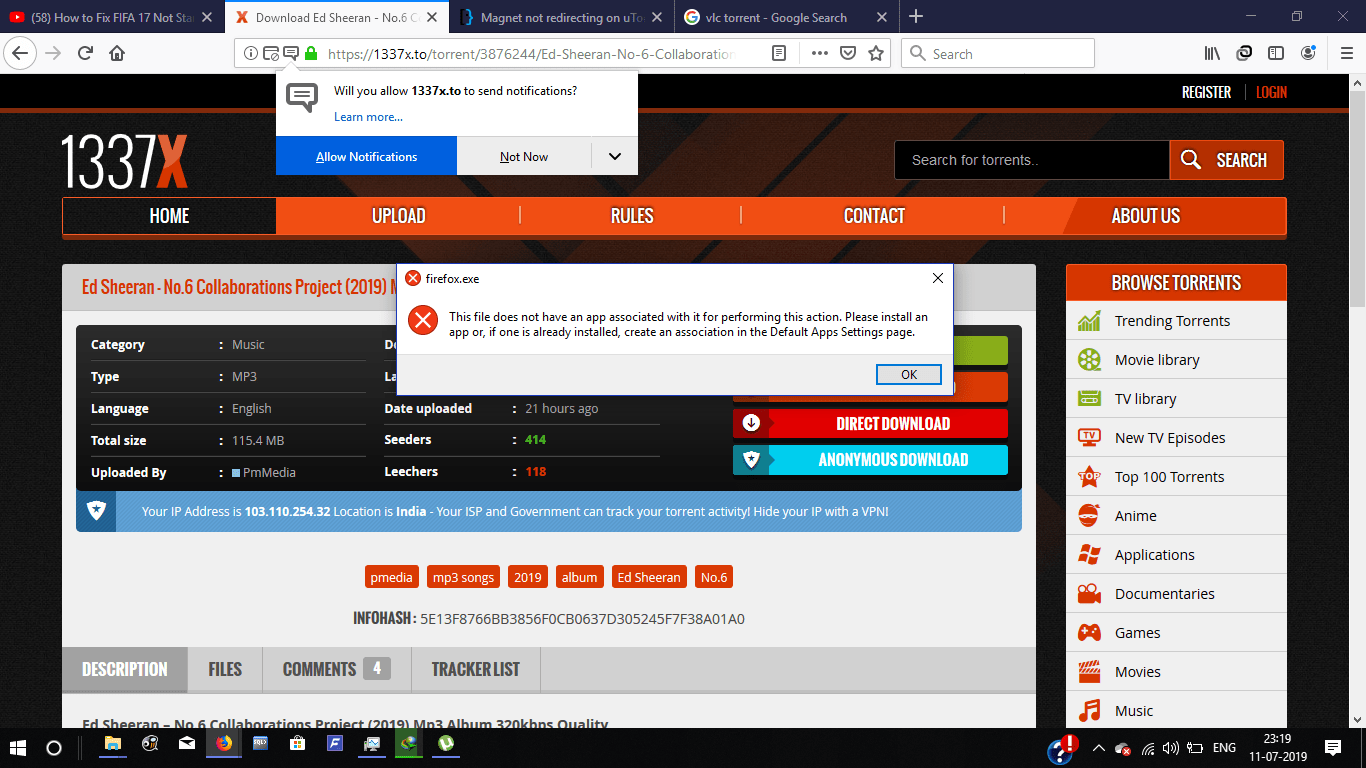1366x768 pixels.
Task: Choose Not Now on notification prompt
Action: pos(524,156)
